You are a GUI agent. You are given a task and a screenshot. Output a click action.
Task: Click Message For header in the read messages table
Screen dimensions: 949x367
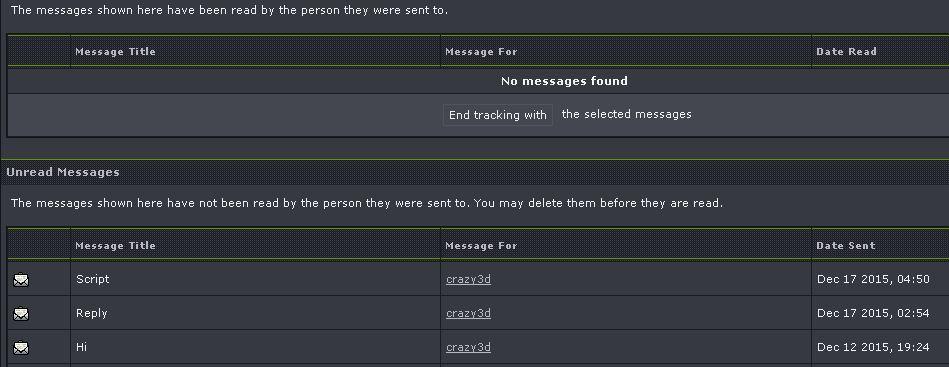point(481,51)
